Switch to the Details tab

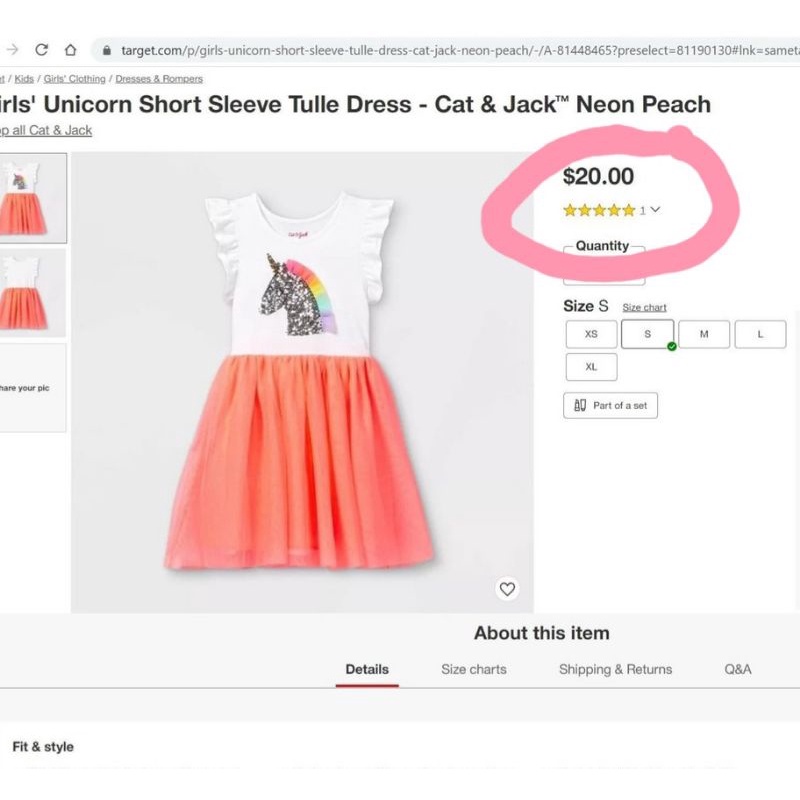367,669
